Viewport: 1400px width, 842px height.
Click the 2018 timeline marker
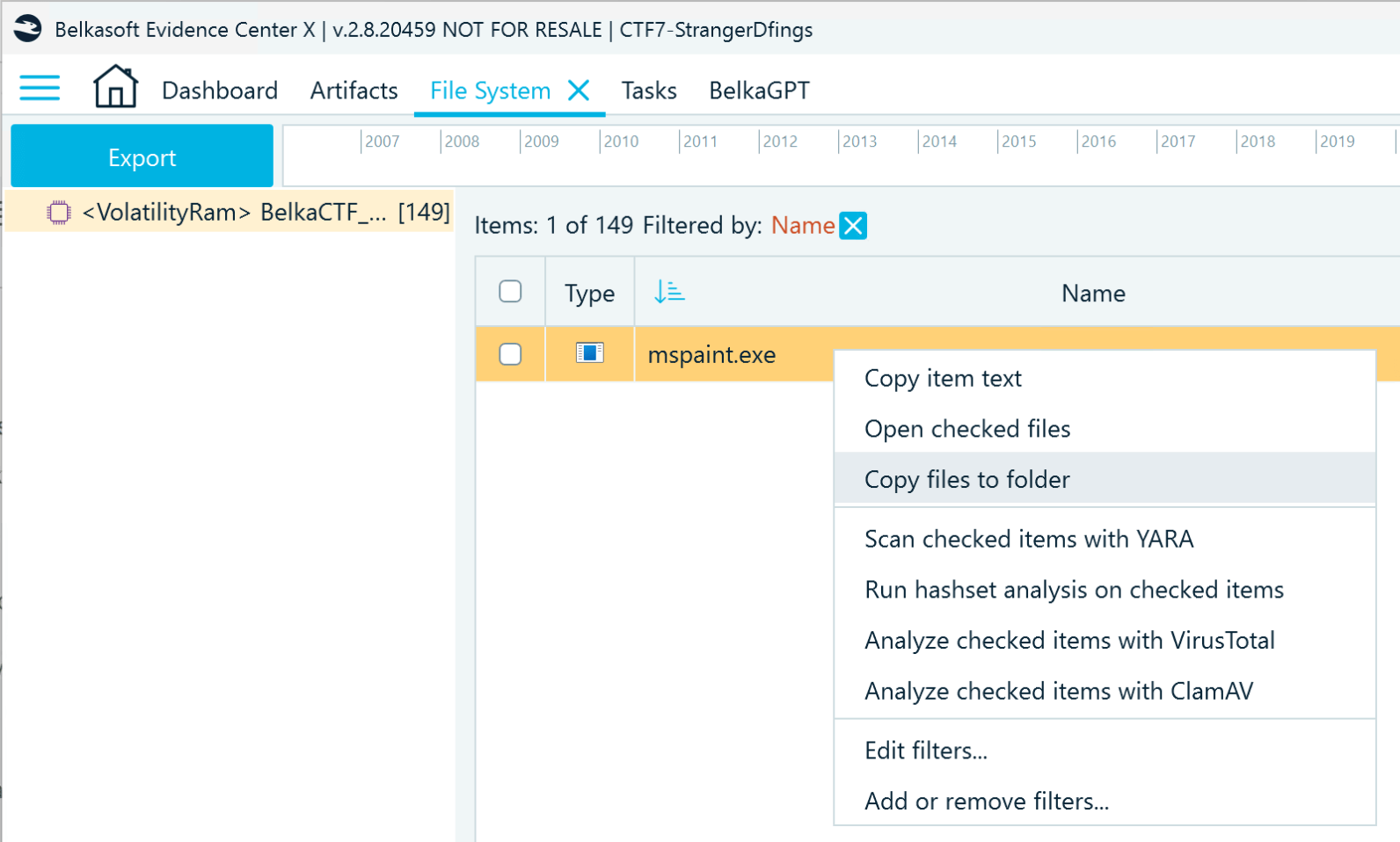[1258, 142]
